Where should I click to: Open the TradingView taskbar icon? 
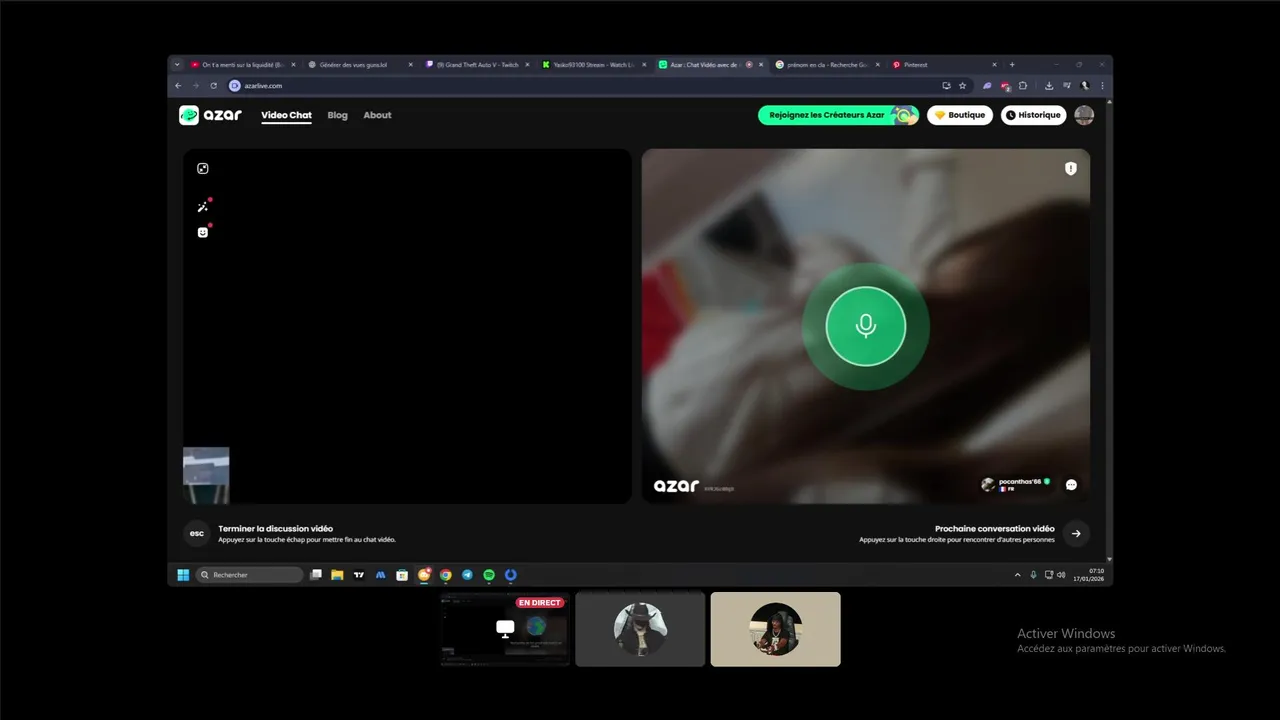click(x=359, y=575)
